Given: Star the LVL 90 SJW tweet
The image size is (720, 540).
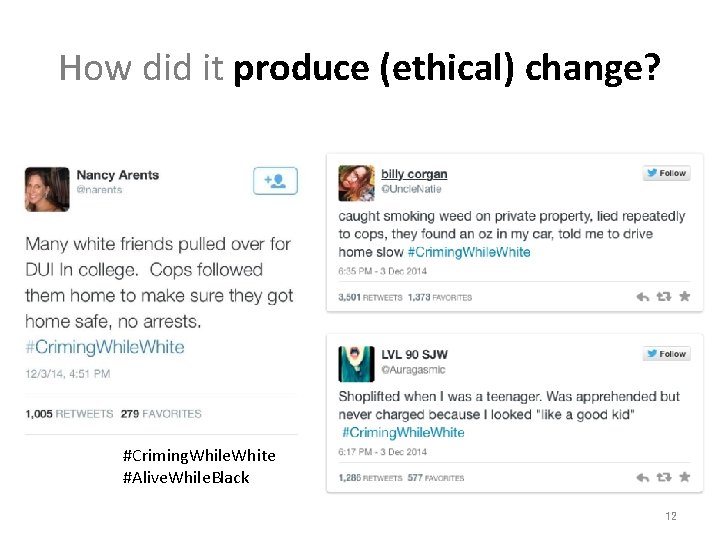Looking at the screenshot, I should click(x=685, y=478).
